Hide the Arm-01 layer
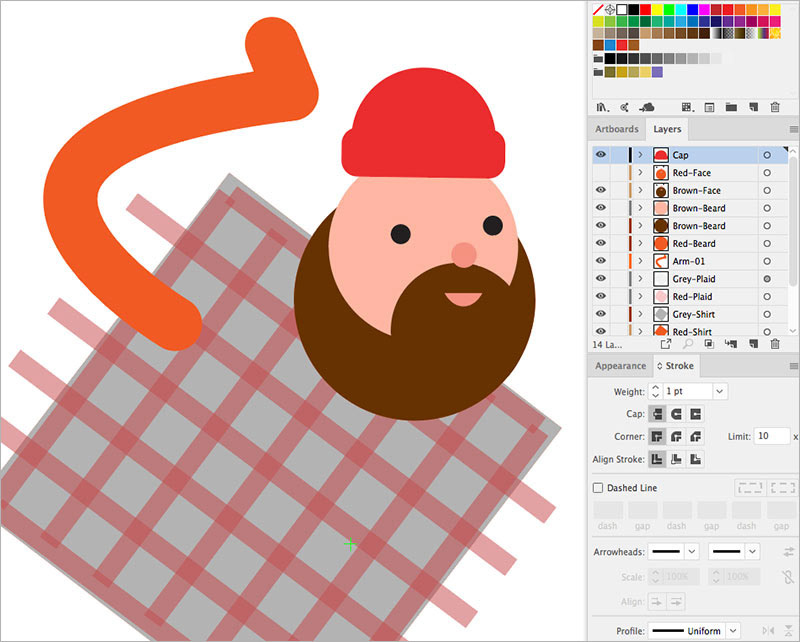The height and width of the screenshot is (642, 800). 601,261
